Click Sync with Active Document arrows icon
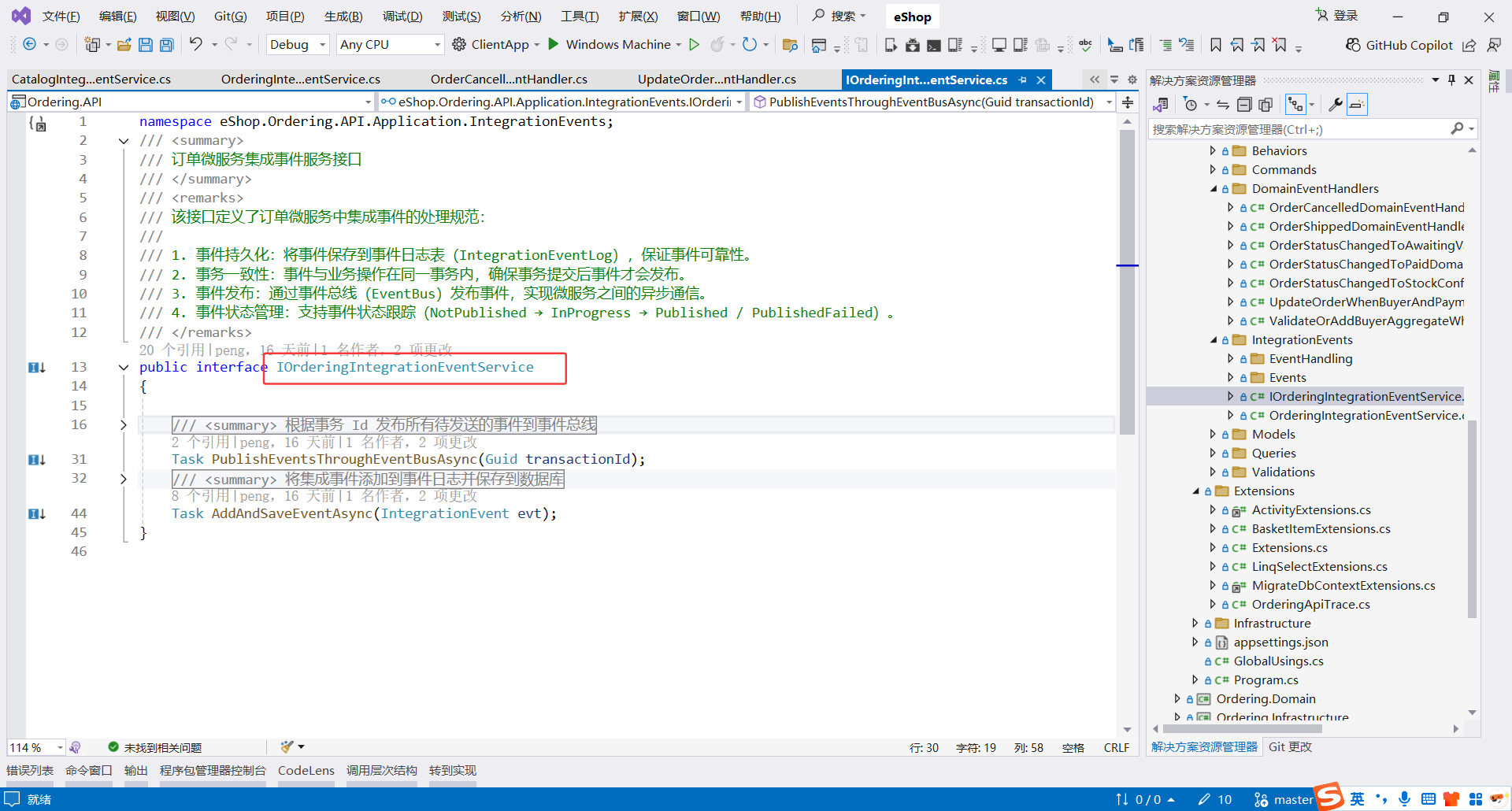Viewport: 1512px width, 811px height. tap(1222, 104)
